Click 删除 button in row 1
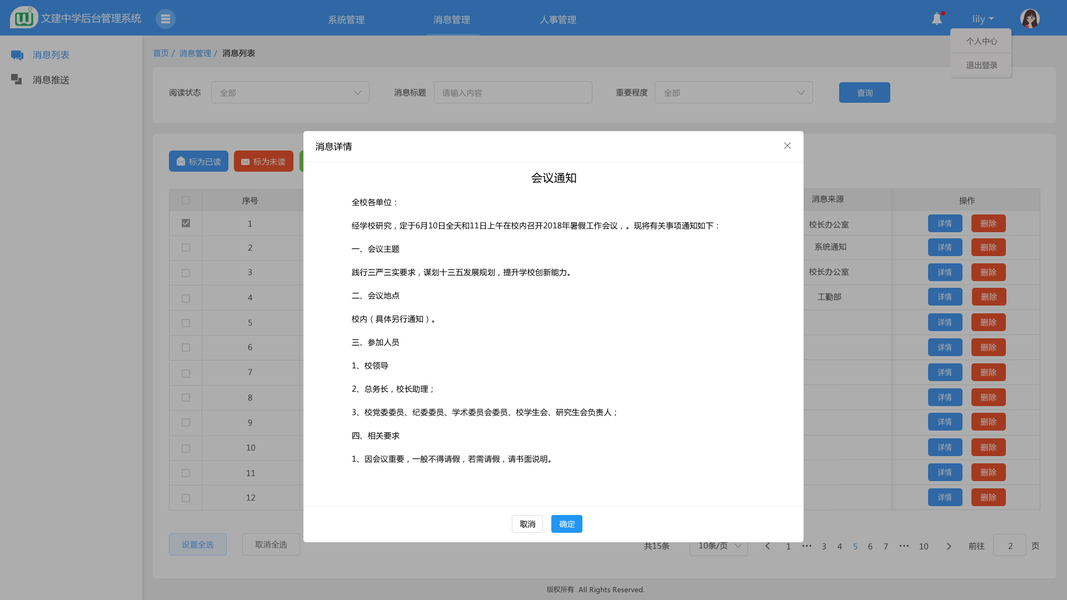This screenshot has width=1067, height=600. click(988, 223)
